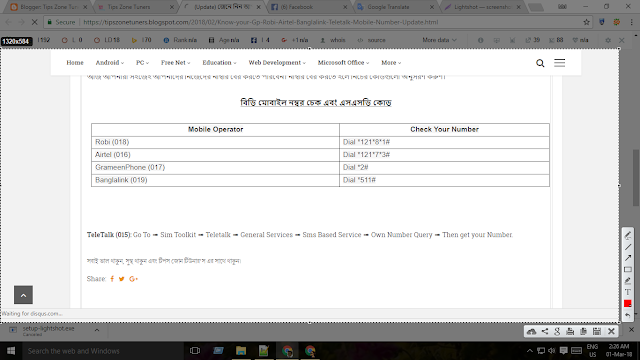Share screenshot on social networks
Viewport: 640px width, 360px height.
point(545,331)
